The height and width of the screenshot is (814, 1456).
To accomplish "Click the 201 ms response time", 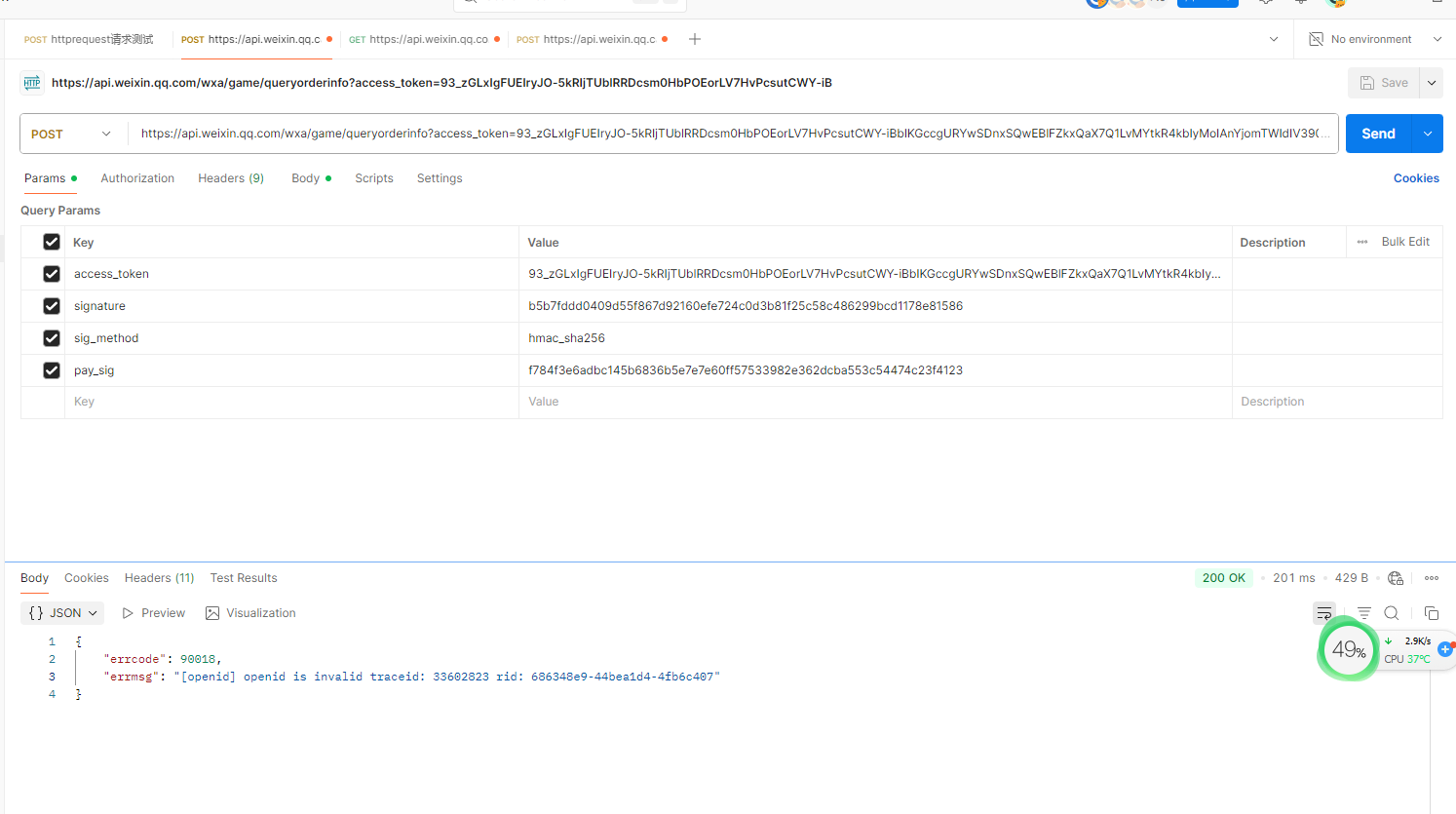I will point(1294,578).
